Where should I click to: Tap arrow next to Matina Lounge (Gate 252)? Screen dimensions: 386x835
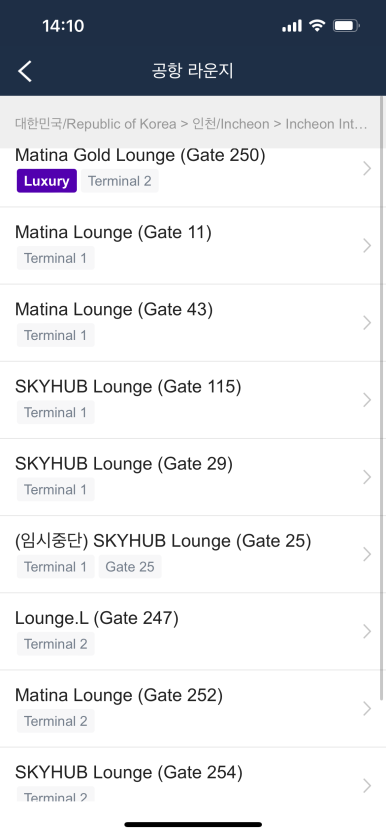367,709
